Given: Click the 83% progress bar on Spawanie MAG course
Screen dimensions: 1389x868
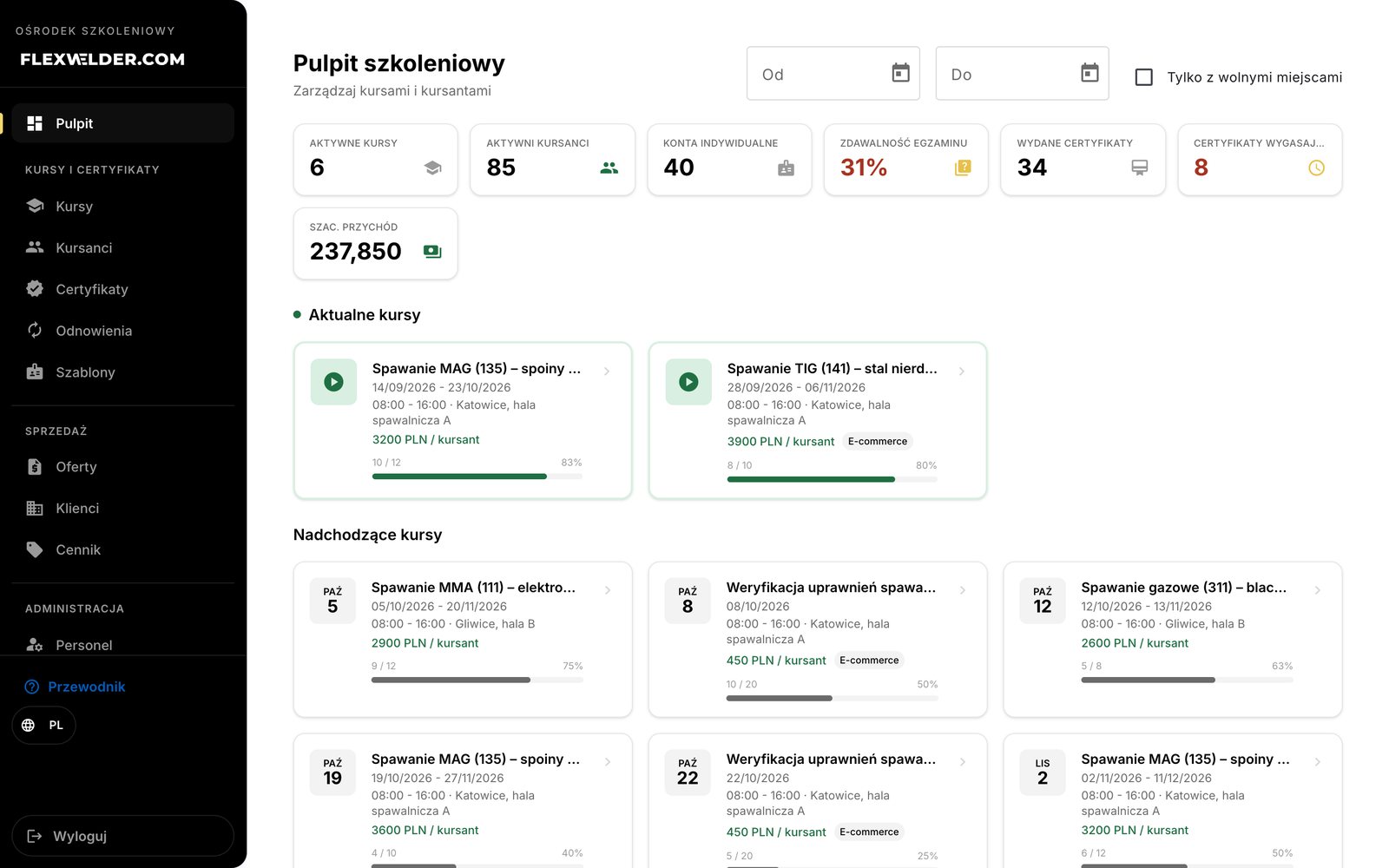Looking at the screenshot, I should (x=477, y=476).
